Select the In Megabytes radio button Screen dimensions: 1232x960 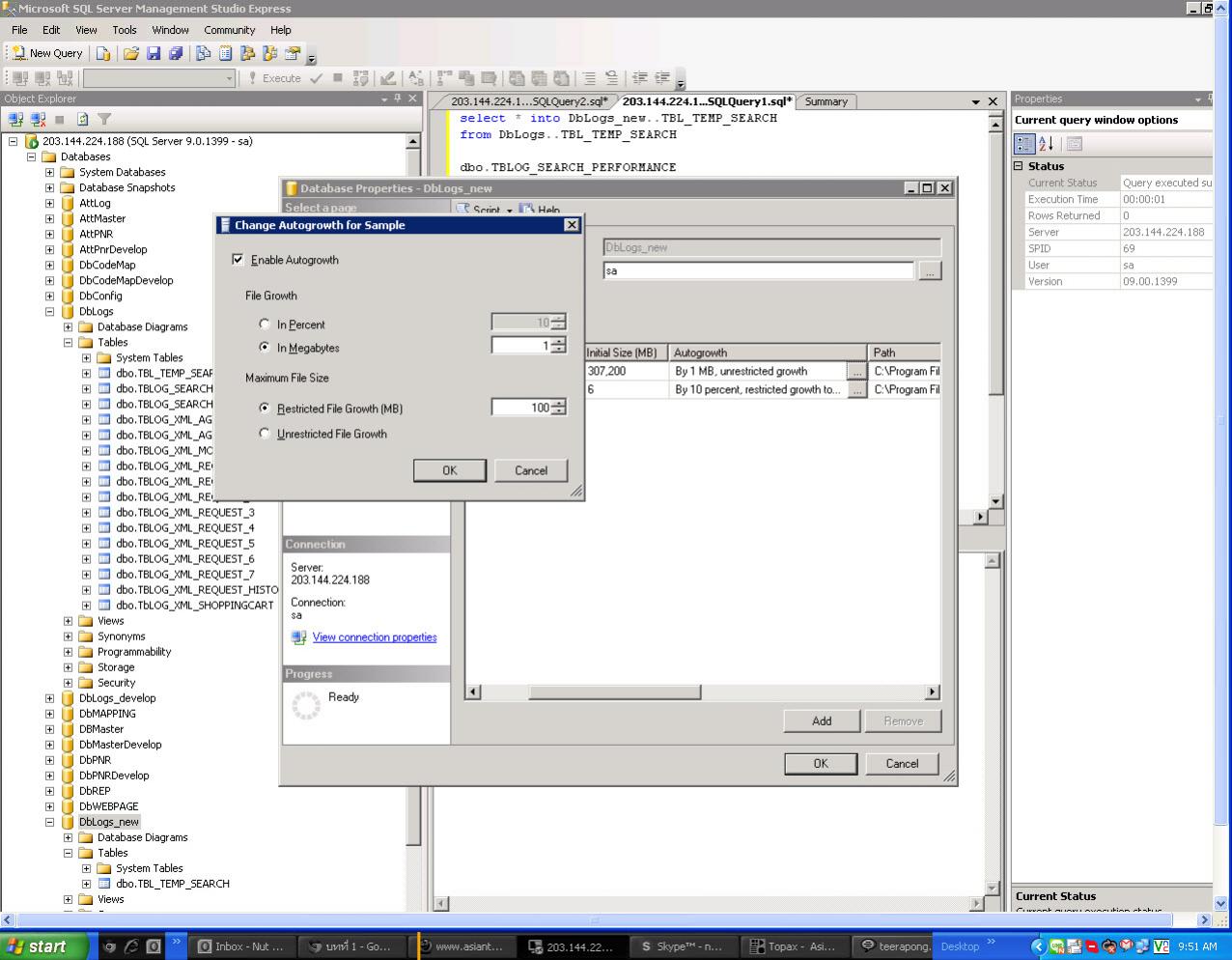[x=265, y=348]
